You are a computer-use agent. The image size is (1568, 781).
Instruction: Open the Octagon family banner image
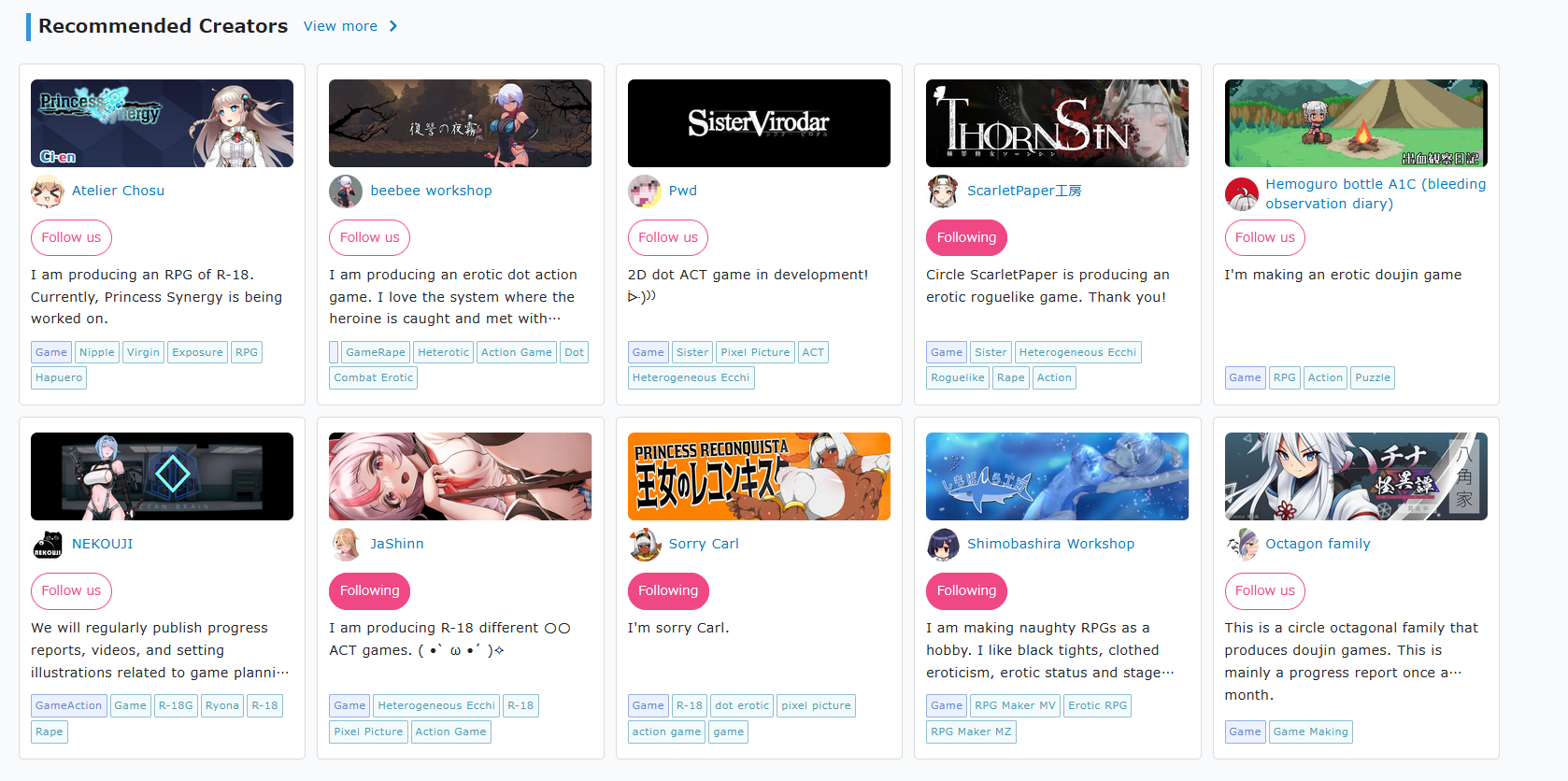(1356, 476)
